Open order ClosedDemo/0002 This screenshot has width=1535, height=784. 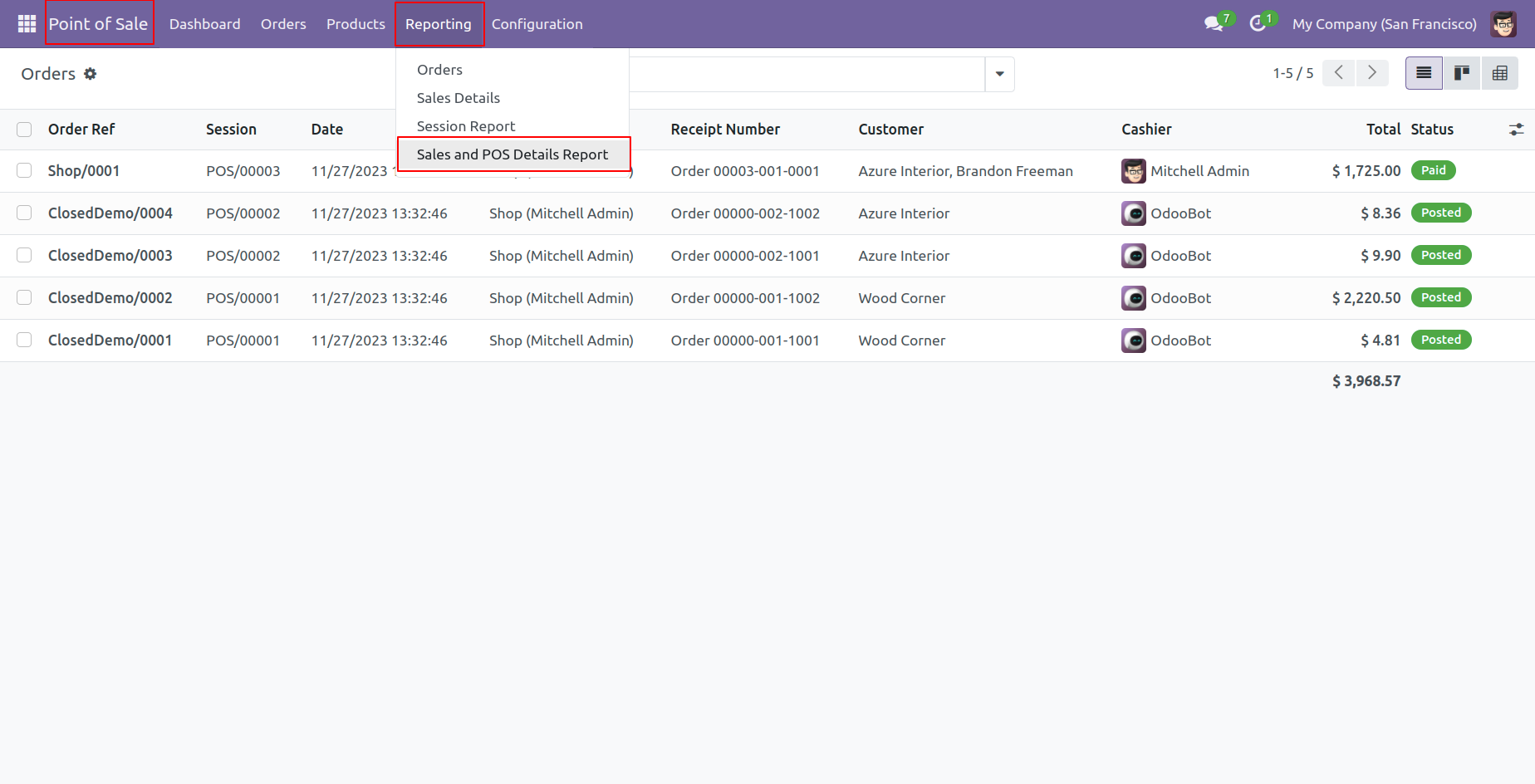coord(110,298)
